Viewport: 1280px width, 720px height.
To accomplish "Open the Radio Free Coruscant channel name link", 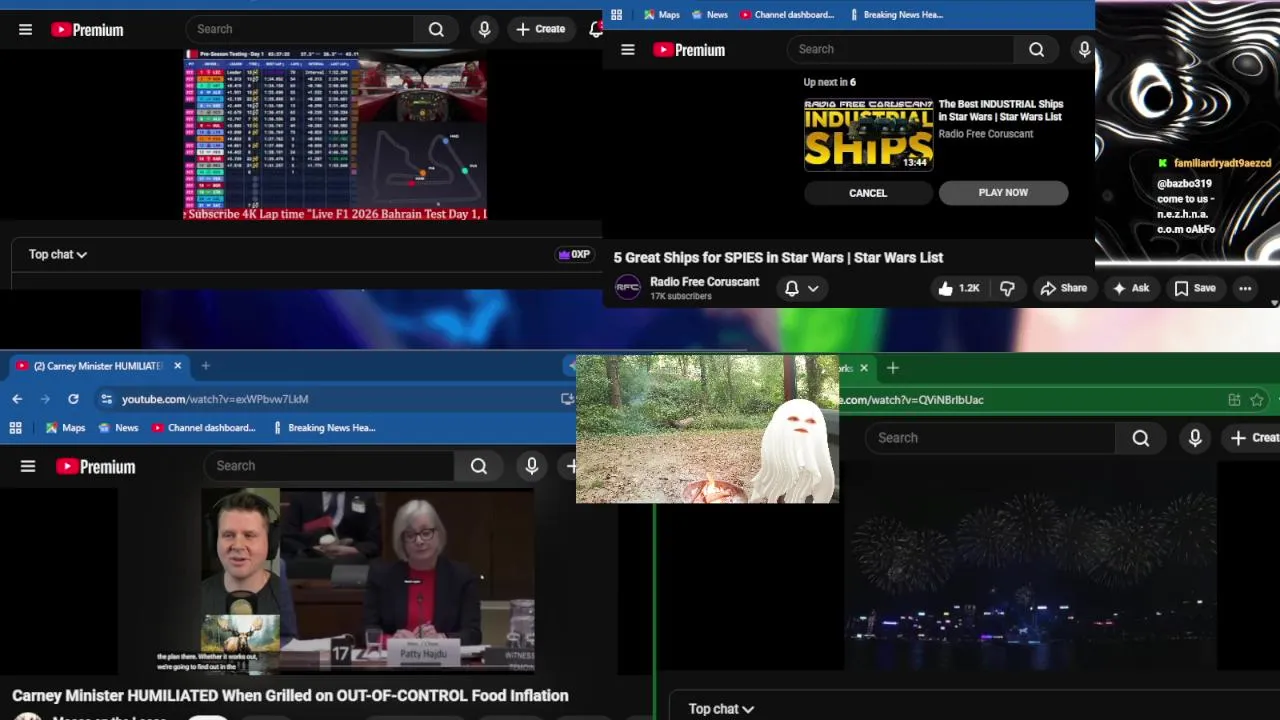I will tap(704, 282).
